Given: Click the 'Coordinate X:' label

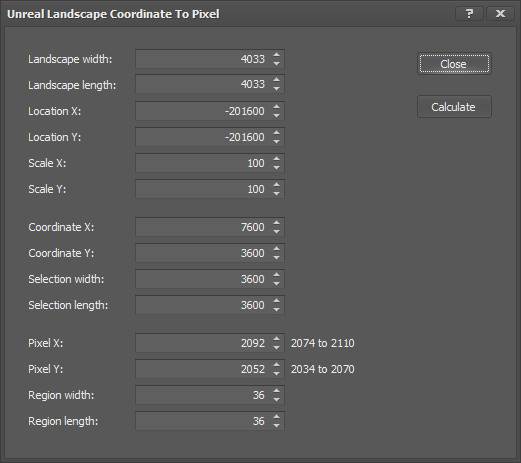Looking at the screenshot, I should pos(61,227).
